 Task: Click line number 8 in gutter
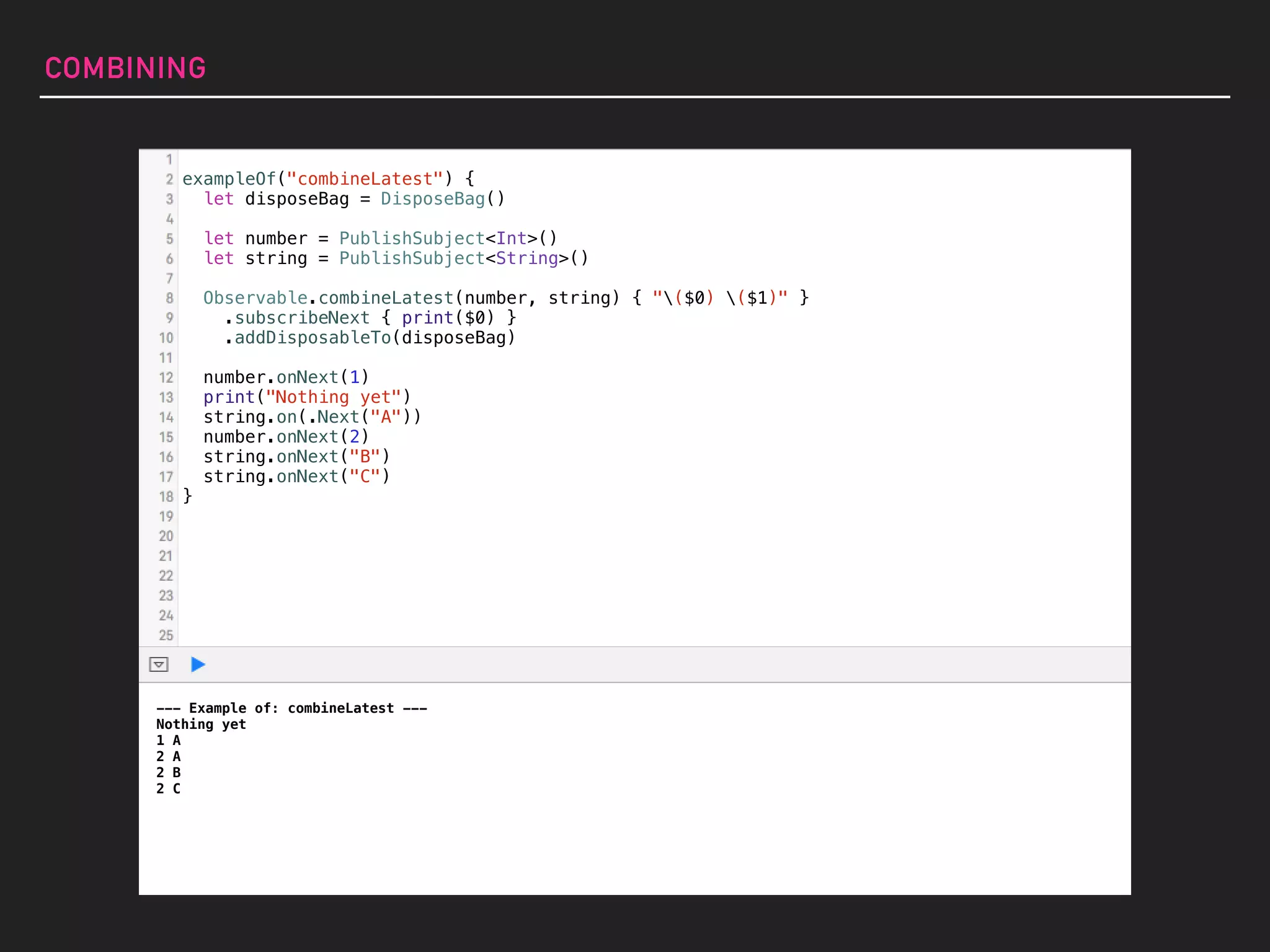(169, 298)
